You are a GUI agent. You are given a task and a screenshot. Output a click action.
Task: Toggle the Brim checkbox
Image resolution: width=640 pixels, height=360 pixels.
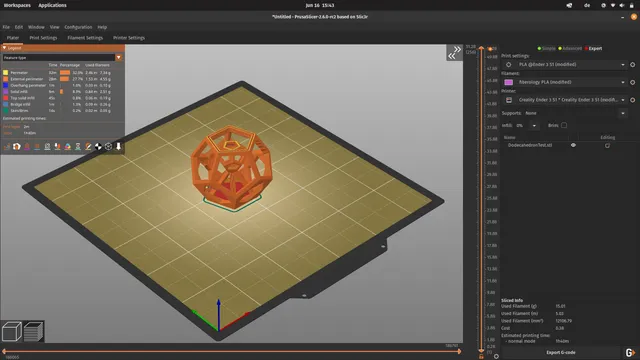click(x=564, y=125)
